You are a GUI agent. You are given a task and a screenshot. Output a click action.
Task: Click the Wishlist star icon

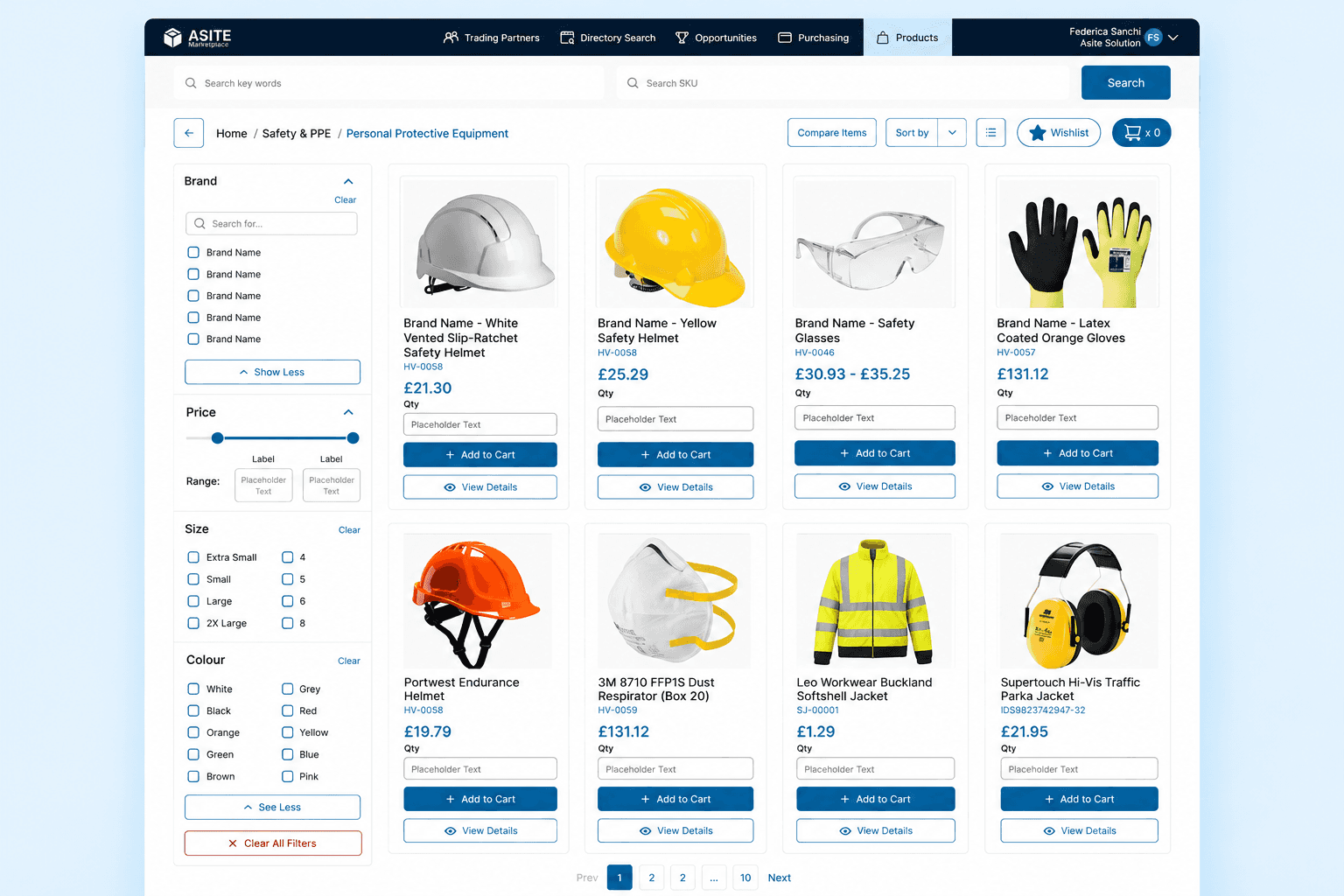point(1038,133)
